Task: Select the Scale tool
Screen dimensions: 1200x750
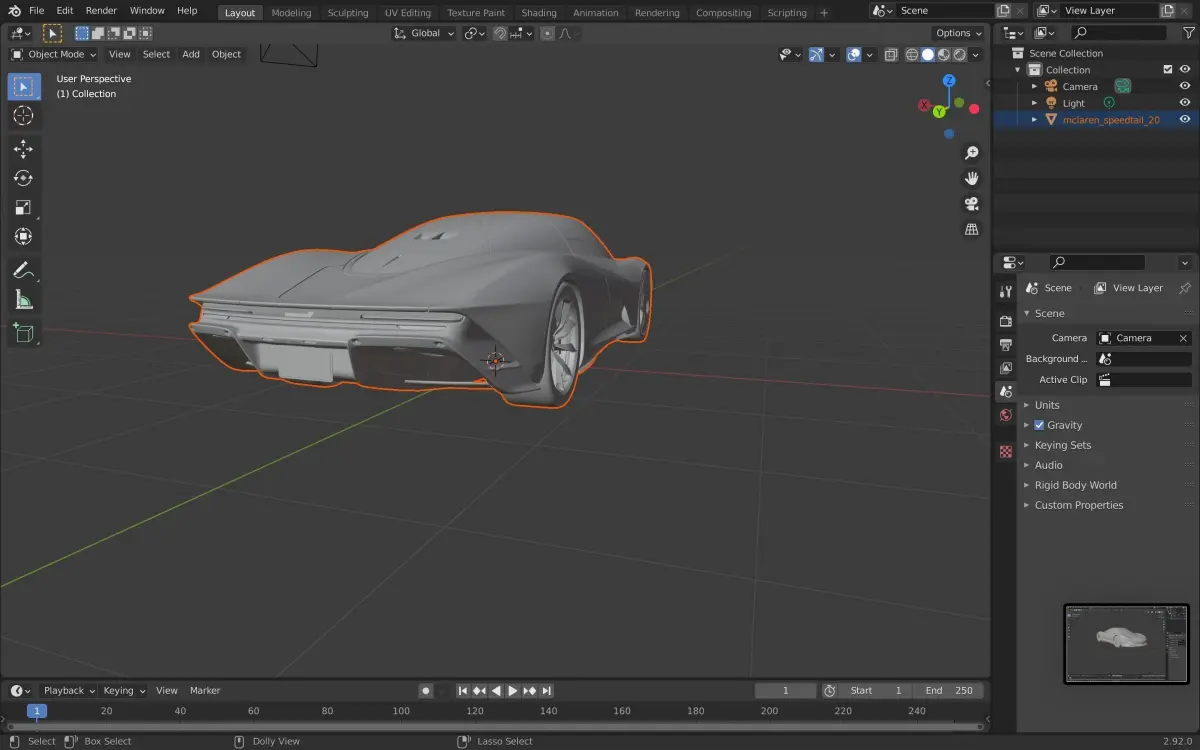Action: 23,208
